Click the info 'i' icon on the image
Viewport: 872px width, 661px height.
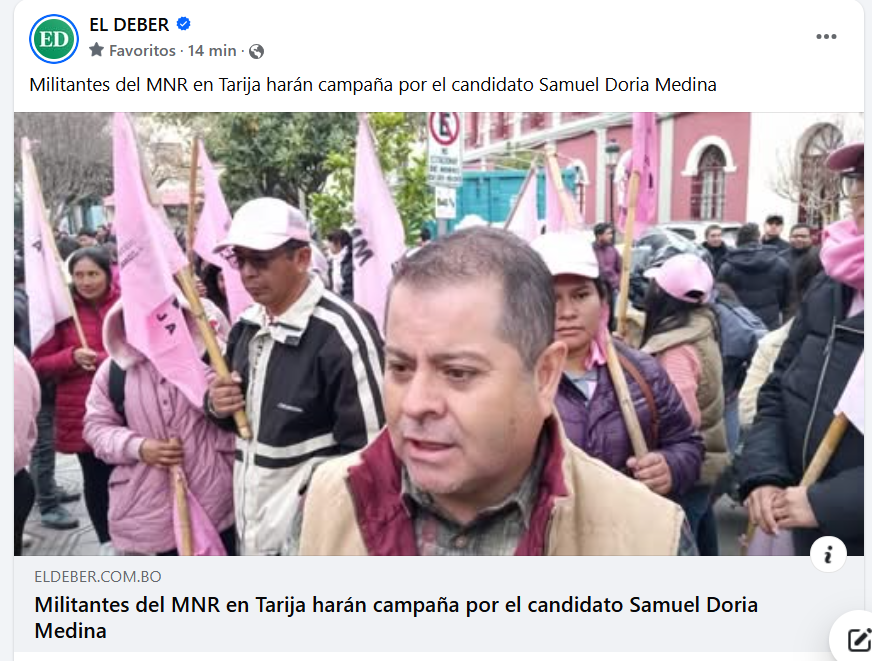[828, 554]
